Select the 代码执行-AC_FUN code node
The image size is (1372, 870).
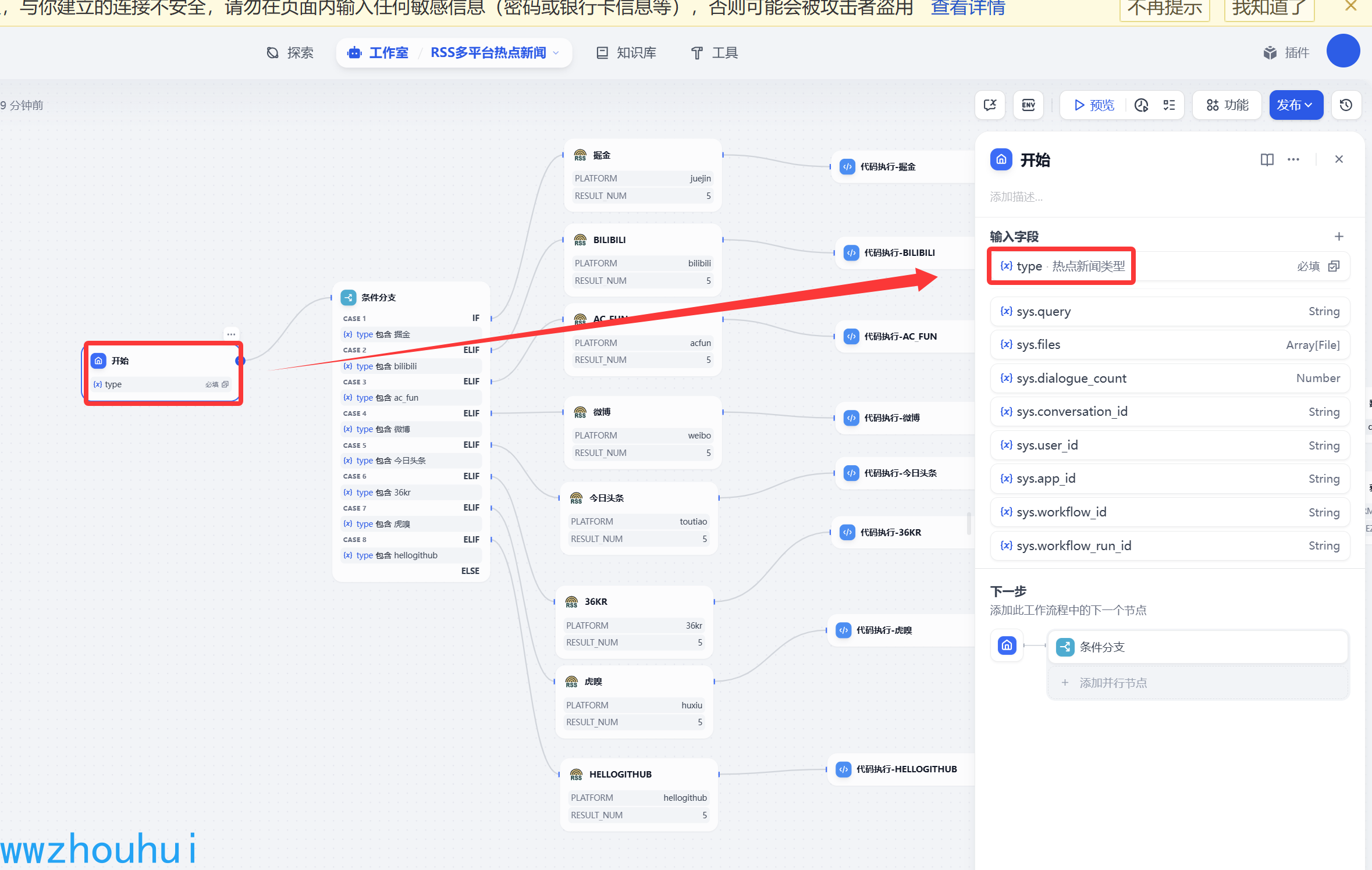point(906,337)
